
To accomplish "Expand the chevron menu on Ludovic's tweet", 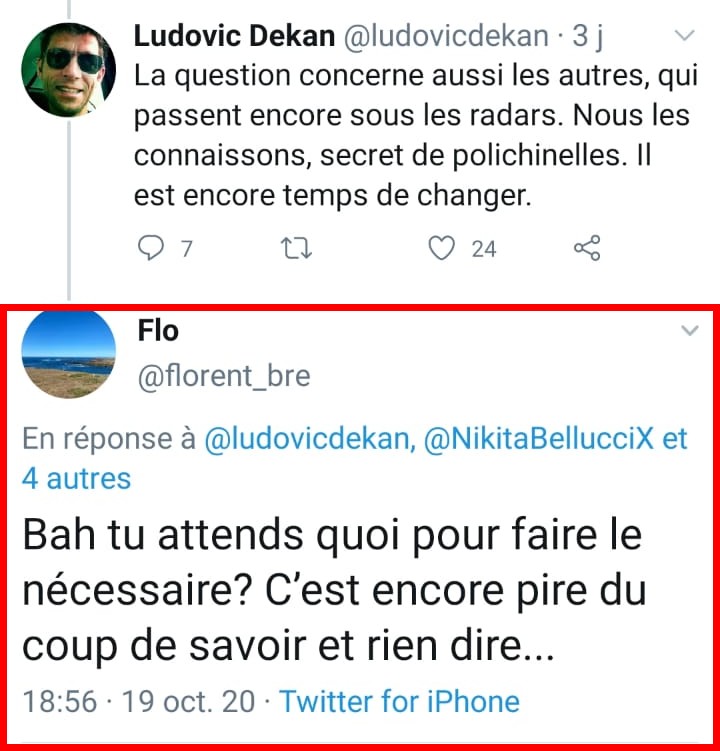I will tap(685, 37).
